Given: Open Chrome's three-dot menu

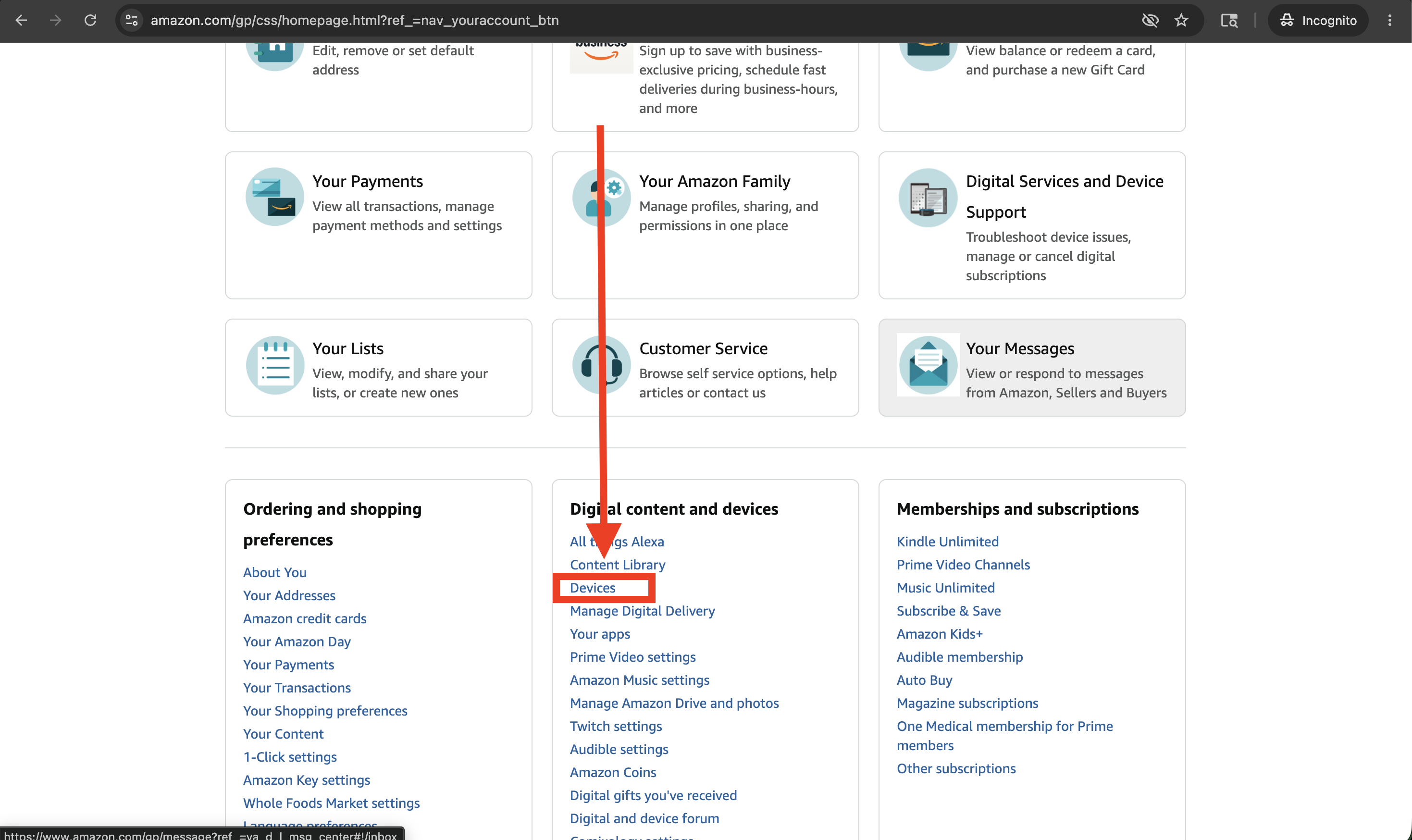Looking at the screenshot, I should click(1389, 20).
